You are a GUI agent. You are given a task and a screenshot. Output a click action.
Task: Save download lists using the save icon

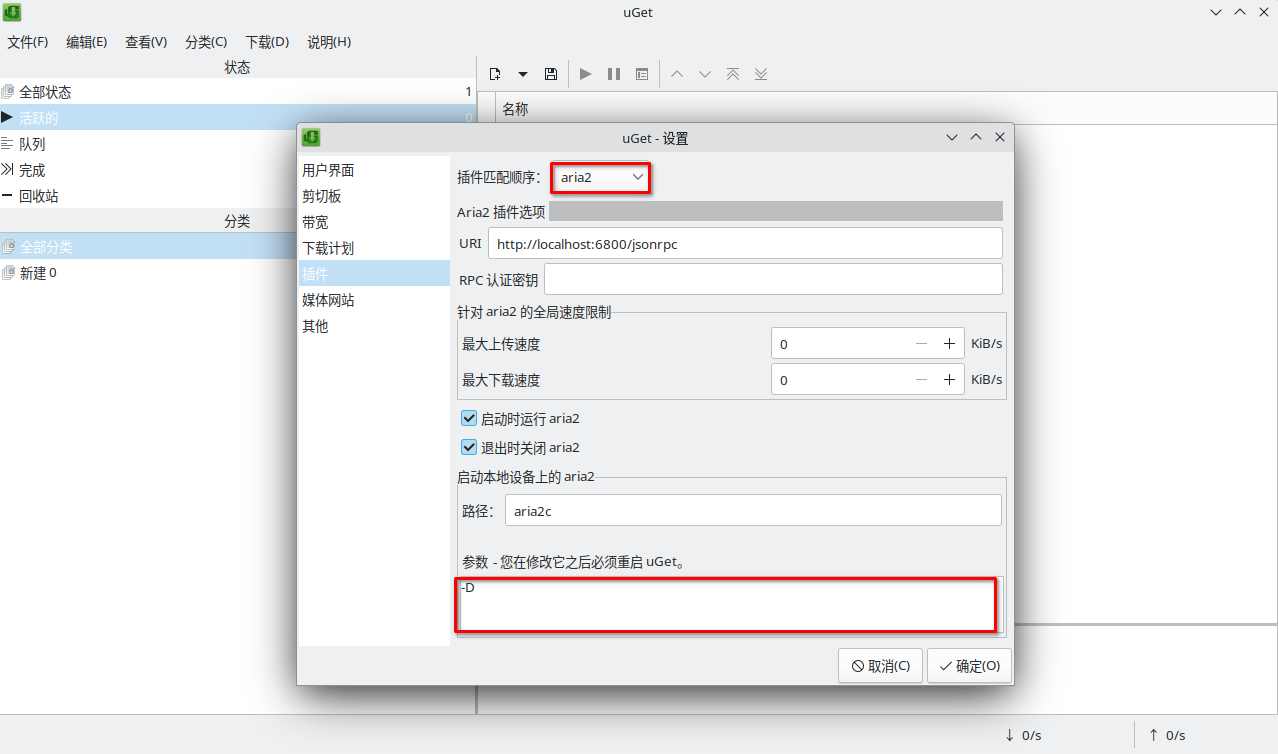[550, 73]
